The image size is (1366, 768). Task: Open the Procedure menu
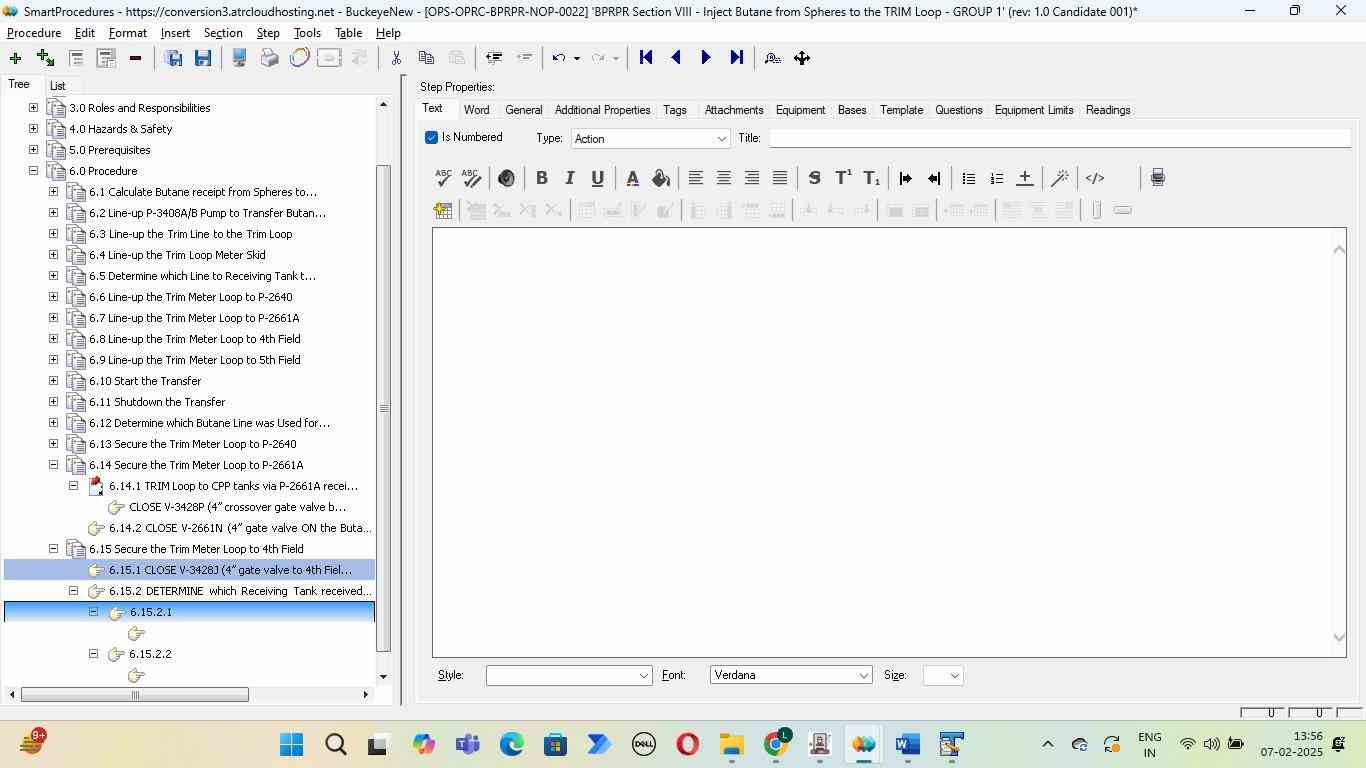(x=34, y=33)
